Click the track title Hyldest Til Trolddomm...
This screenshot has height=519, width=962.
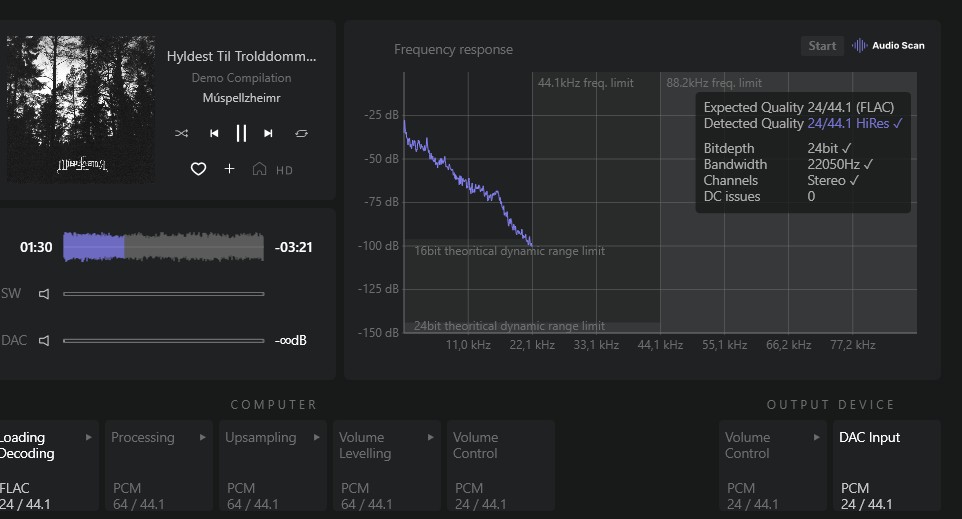coord(242,56)
